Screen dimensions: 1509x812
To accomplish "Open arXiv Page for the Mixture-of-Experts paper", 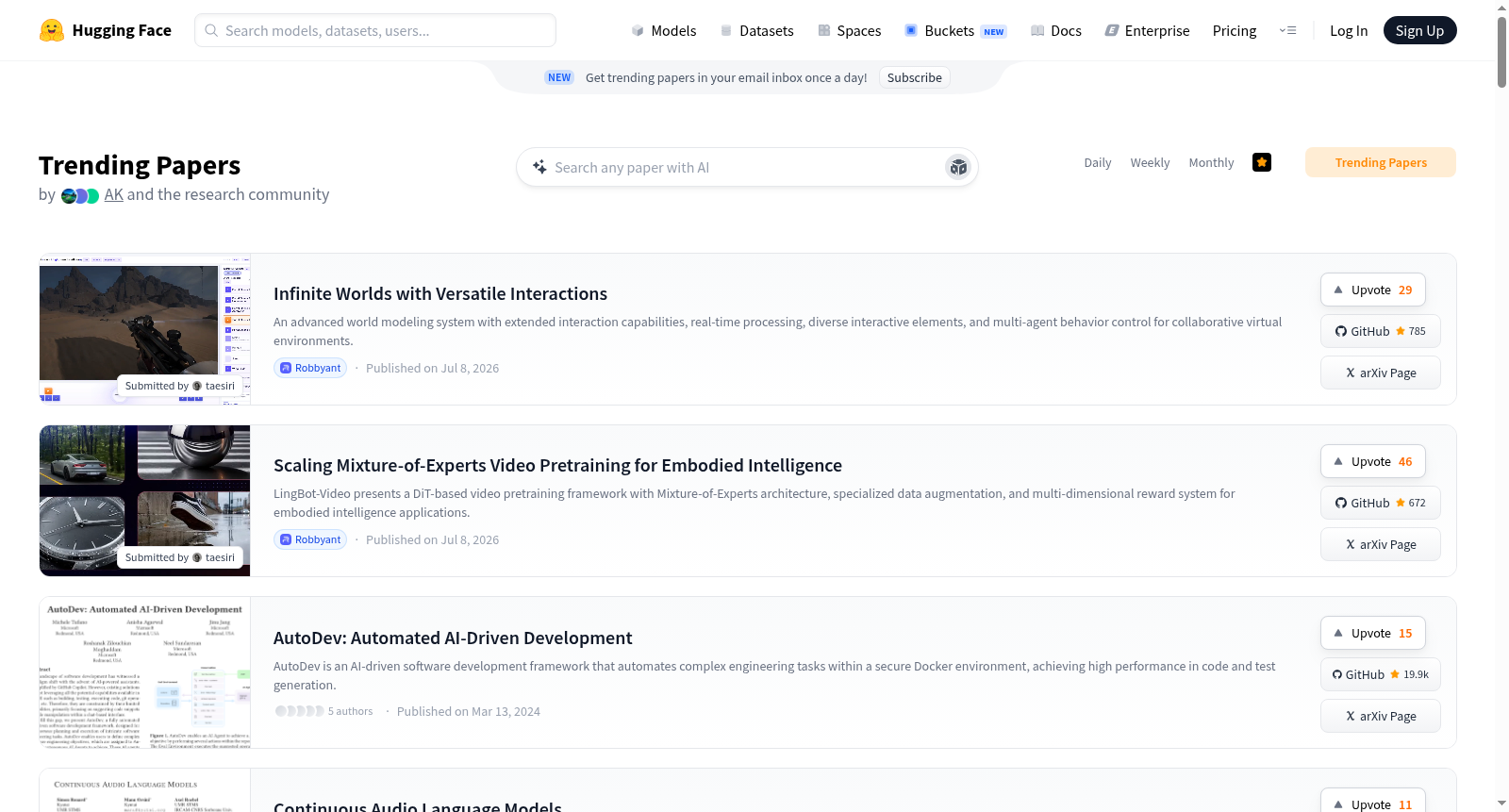I will tap(1381, 544).
